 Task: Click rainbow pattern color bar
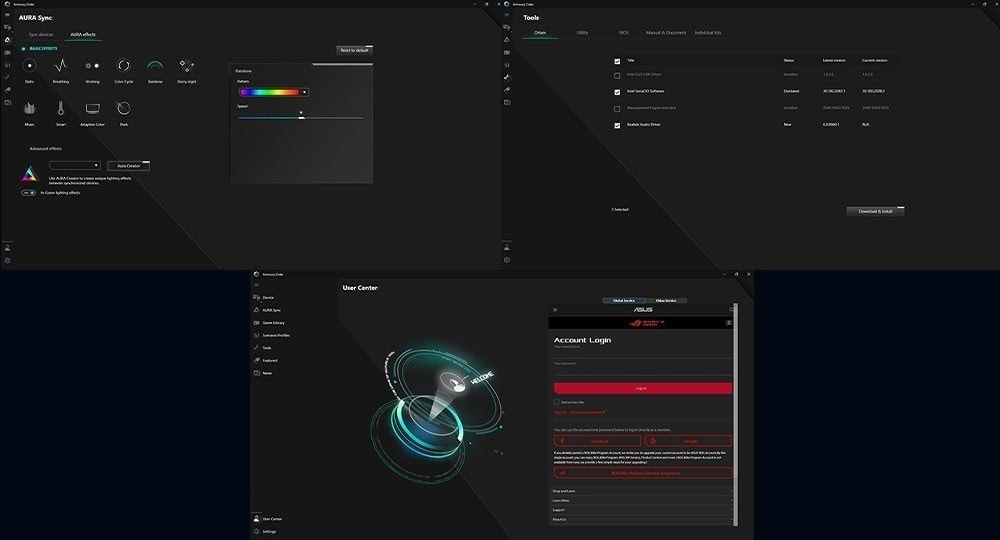click(x=270, y=92)
